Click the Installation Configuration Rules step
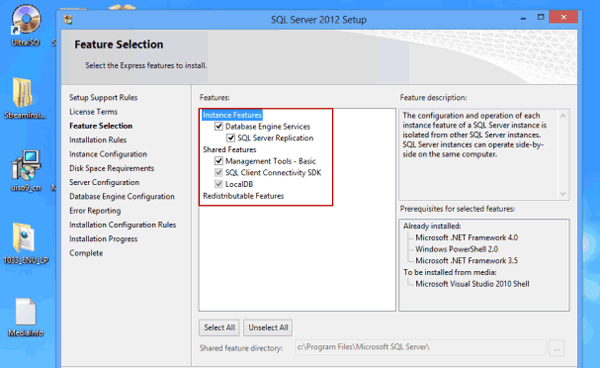600x368 pixels. pos(122,225)
